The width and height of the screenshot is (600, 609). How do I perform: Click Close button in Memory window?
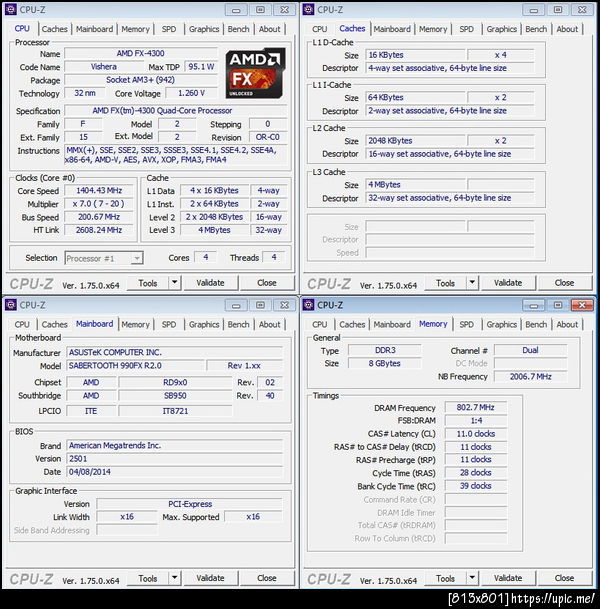pyautogui.click(x=565, y=578)
